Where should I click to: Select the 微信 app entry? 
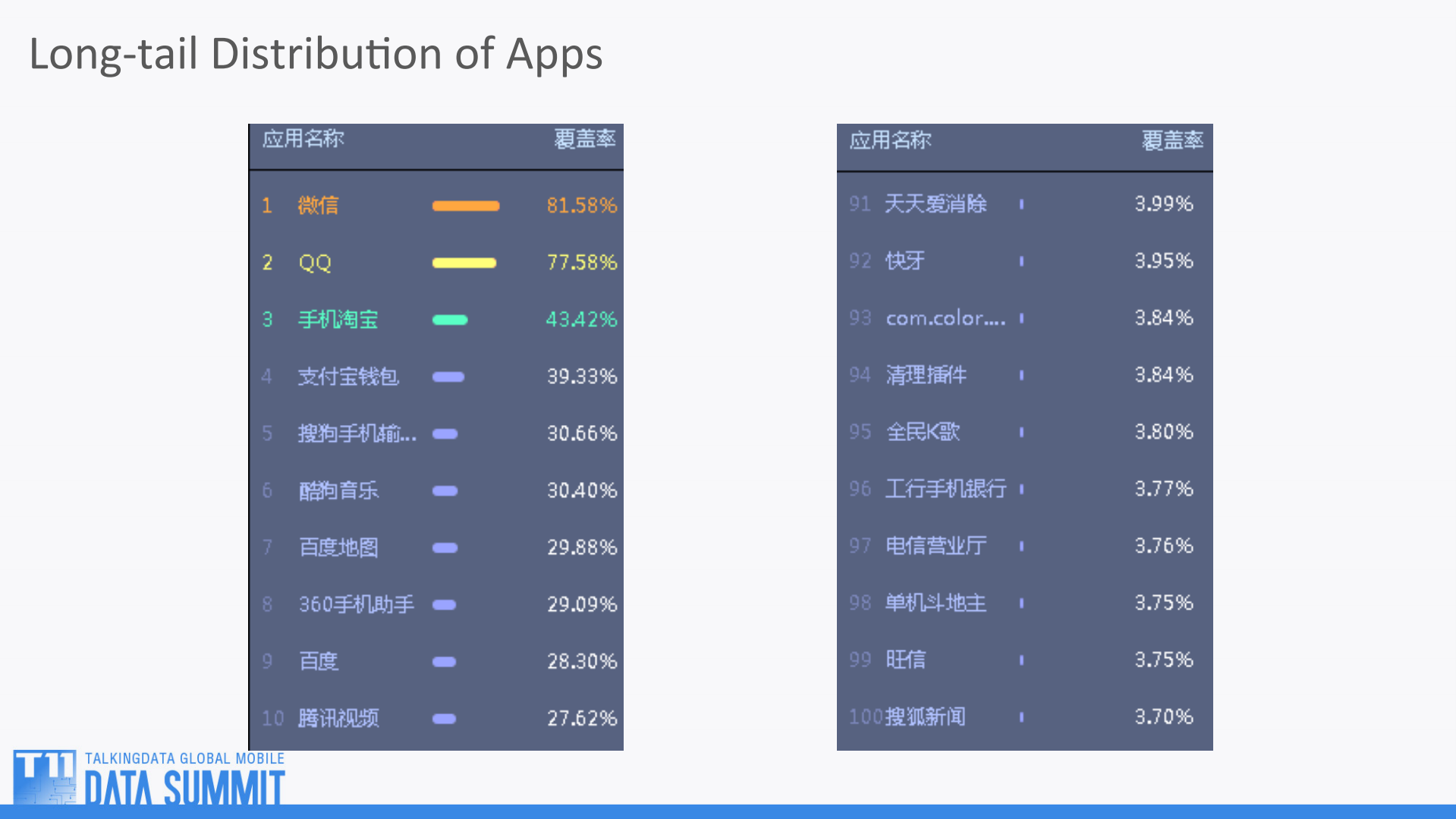click(317, 206)
